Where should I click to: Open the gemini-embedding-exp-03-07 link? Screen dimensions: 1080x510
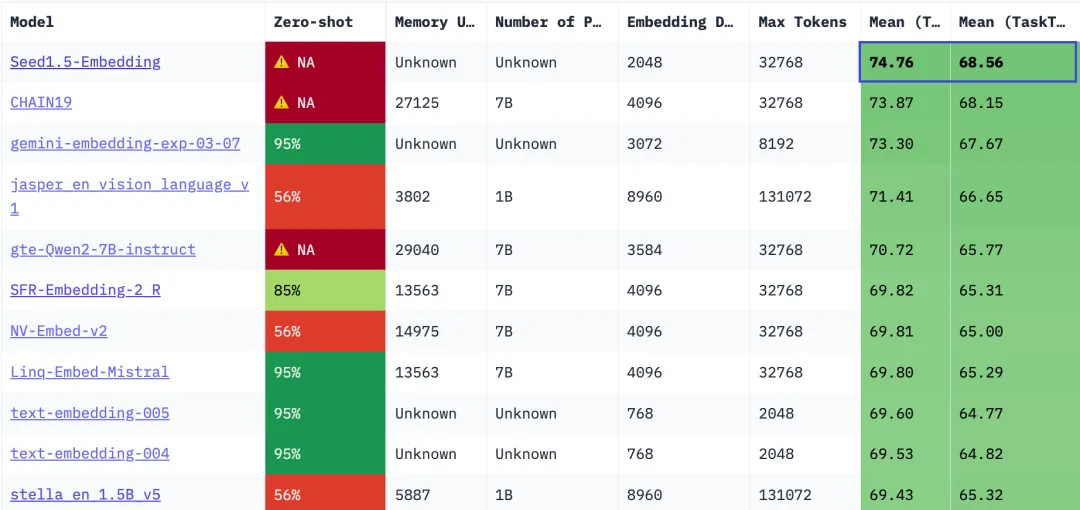[x=125, y=144]
